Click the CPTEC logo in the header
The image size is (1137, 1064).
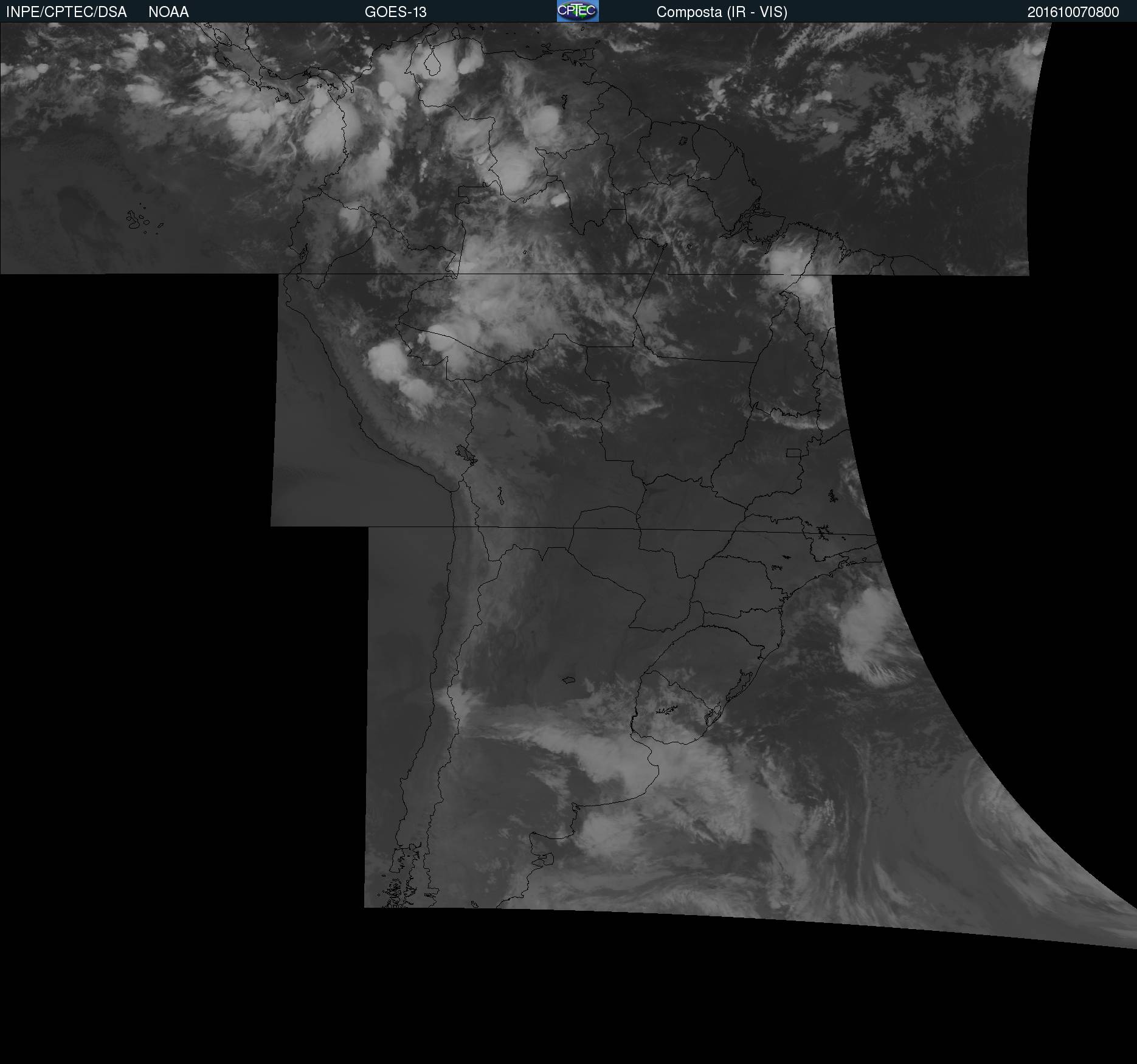coord(577,11)
